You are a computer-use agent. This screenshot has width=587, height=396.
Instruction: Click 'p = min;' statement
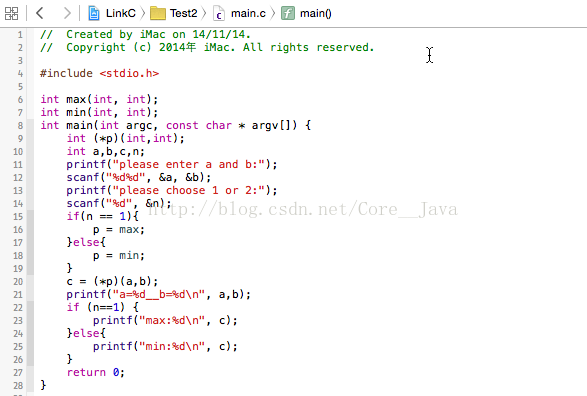point(119,256)
